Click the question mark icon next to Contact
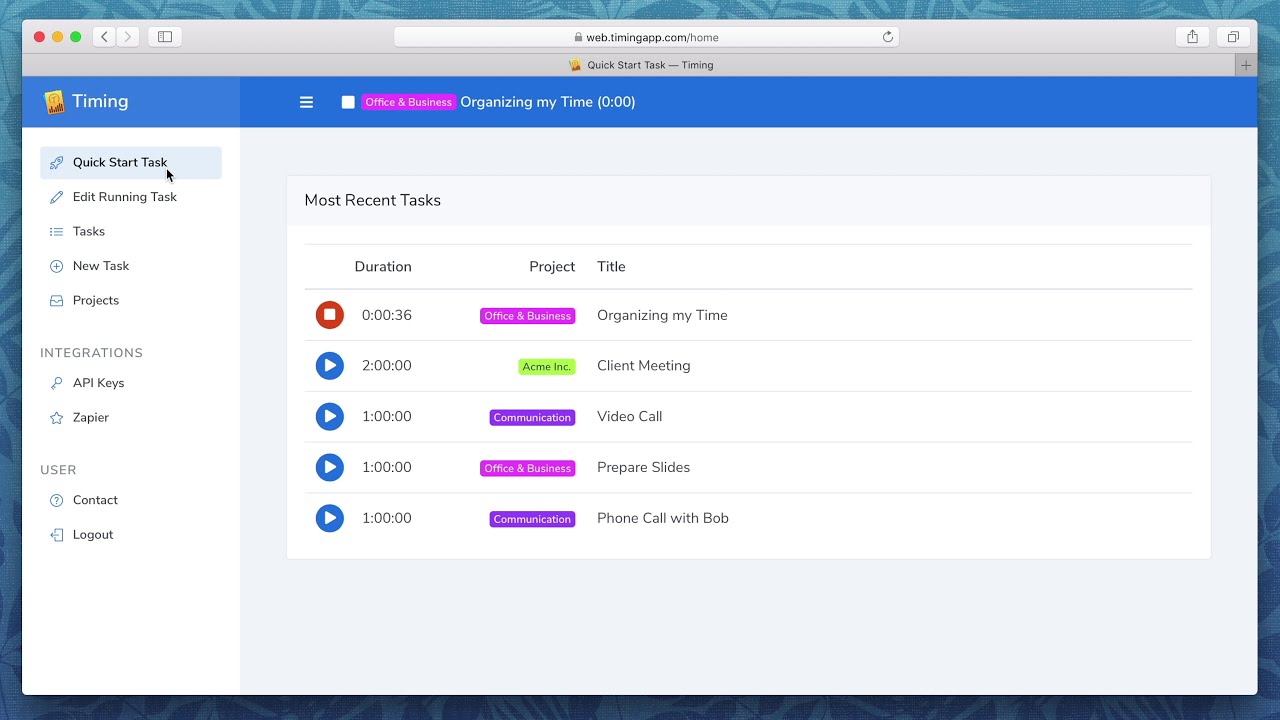The width and height of the screenshot is (1280, 720). click(56, 500)
